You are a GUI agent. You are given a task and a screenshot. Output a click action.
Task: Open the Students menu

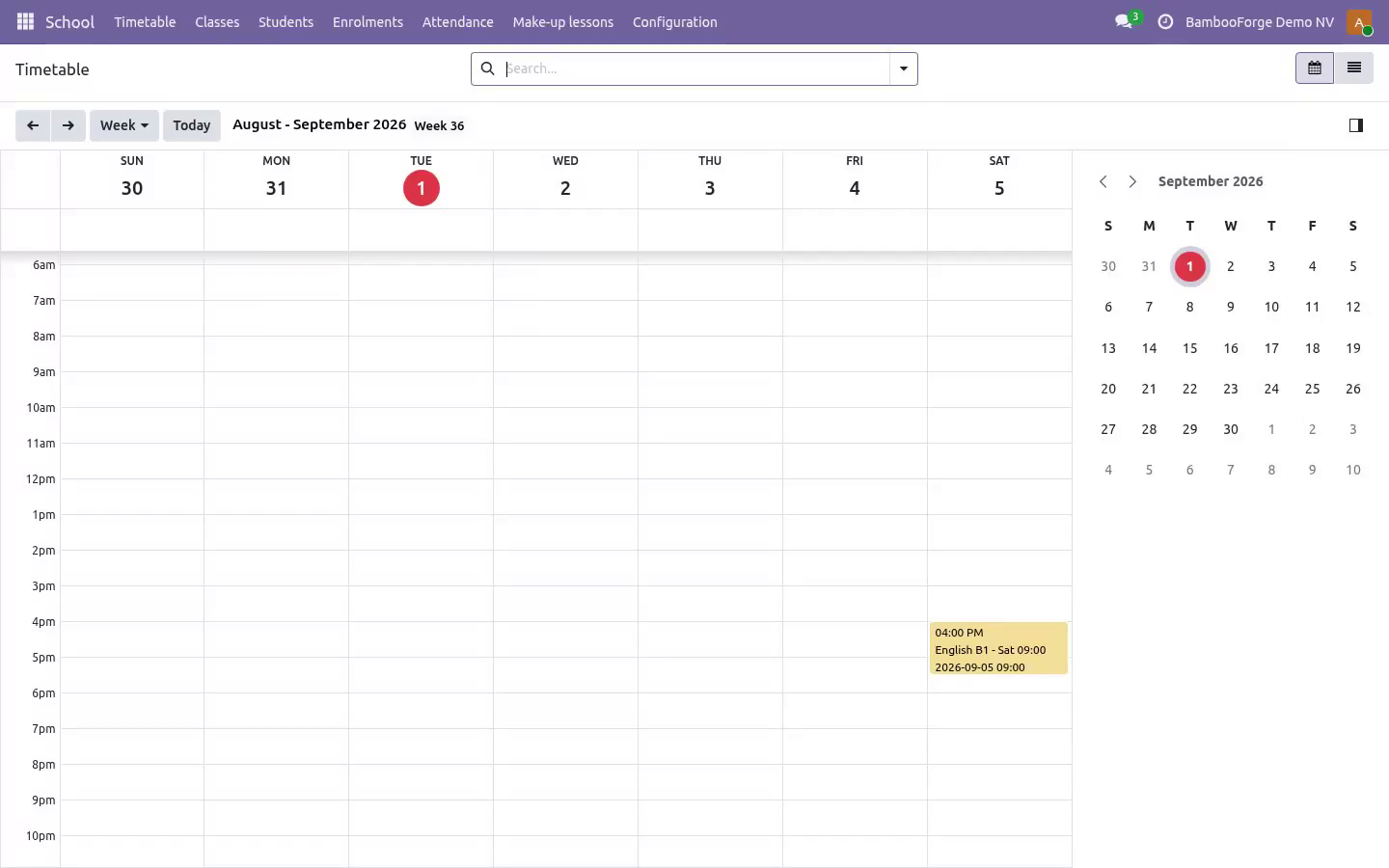(x=286, y=22)
